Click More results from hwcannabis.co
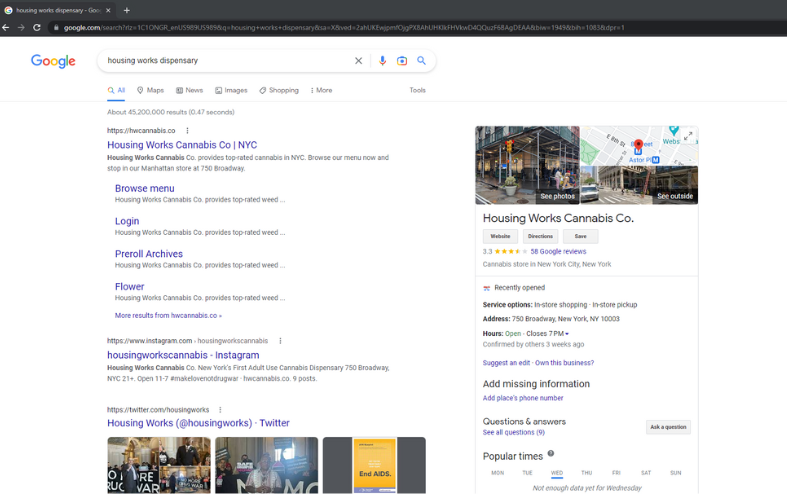The width and height of the screenshot is (787, 494). click(x=168, y=316)
